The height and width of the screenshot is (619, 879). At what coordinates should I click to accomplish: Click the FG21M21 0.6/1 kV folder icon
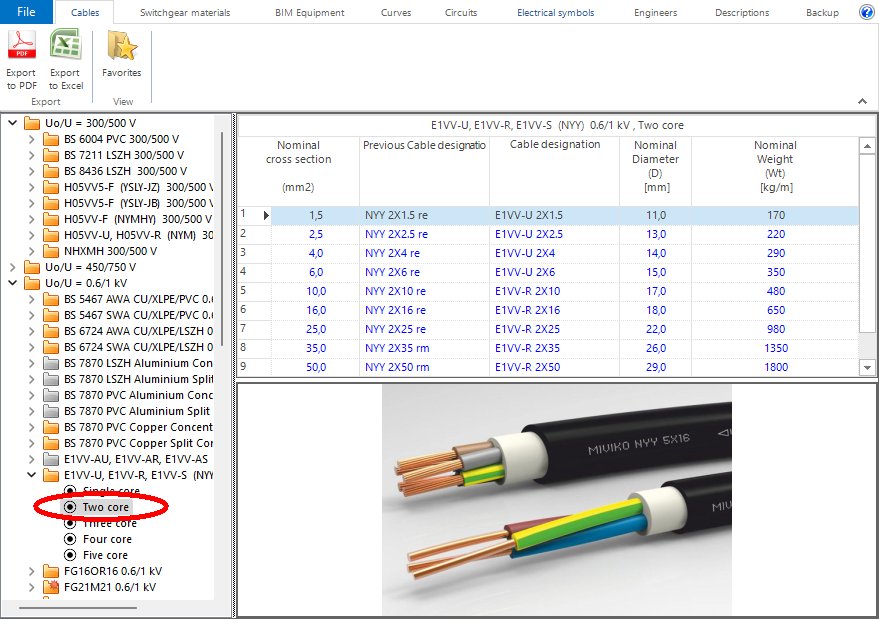click(51, 587)
